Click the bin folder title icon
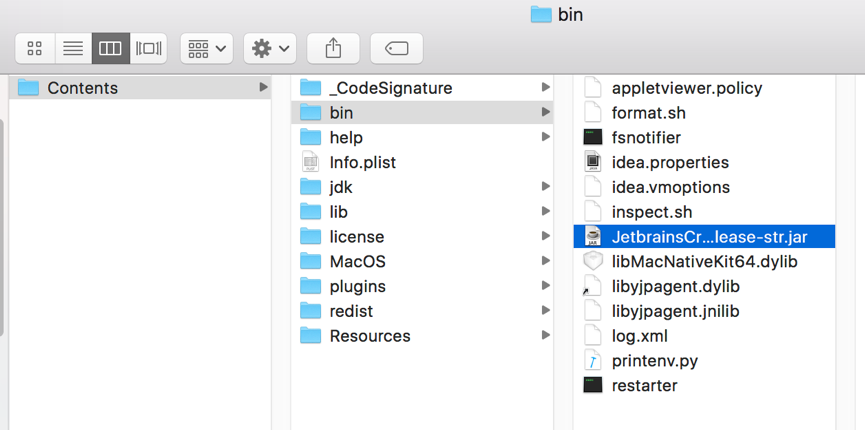 (542, 14)
